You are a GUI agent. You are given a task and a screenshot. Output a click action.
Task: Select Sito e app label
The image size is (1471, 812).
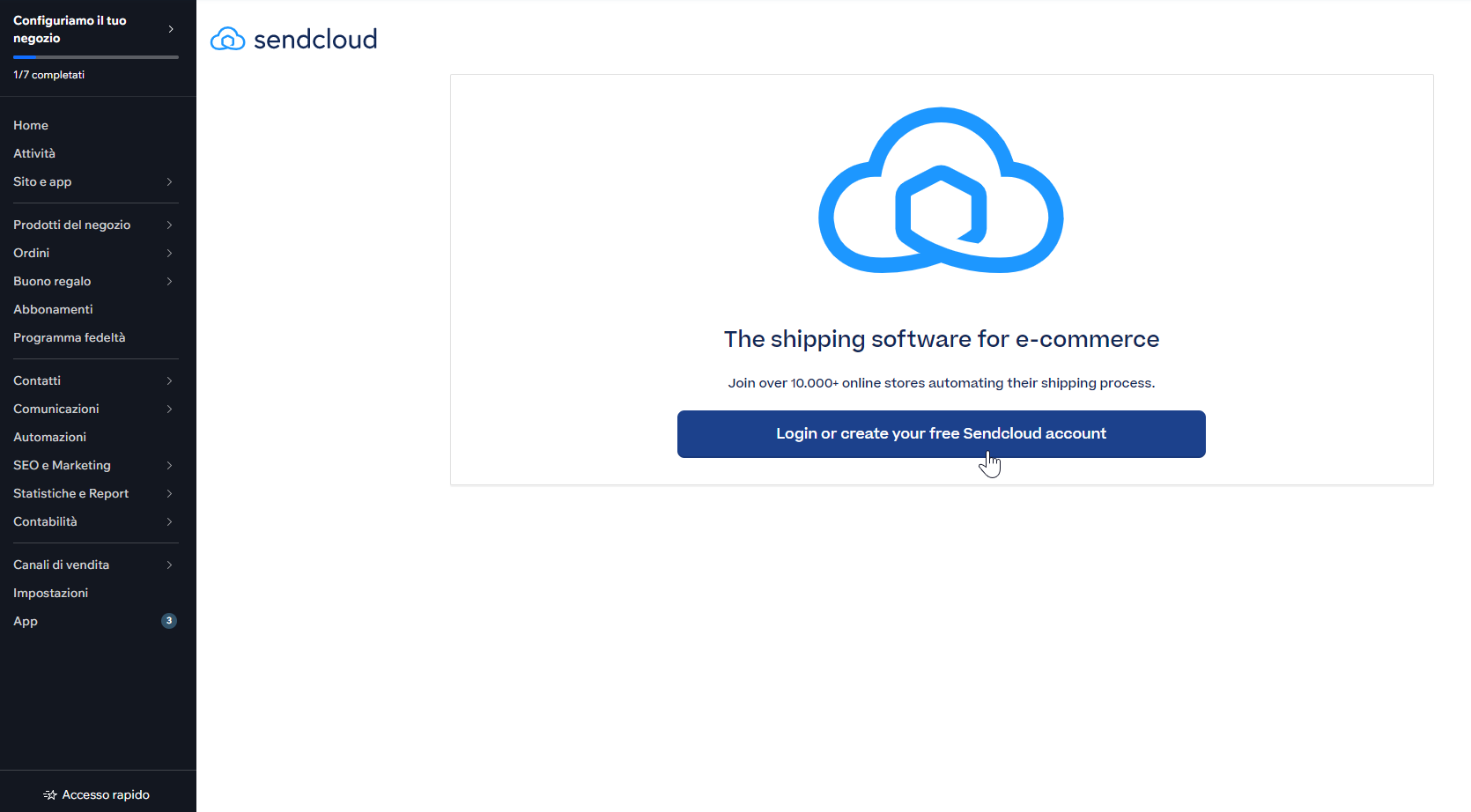coord(42,181)
